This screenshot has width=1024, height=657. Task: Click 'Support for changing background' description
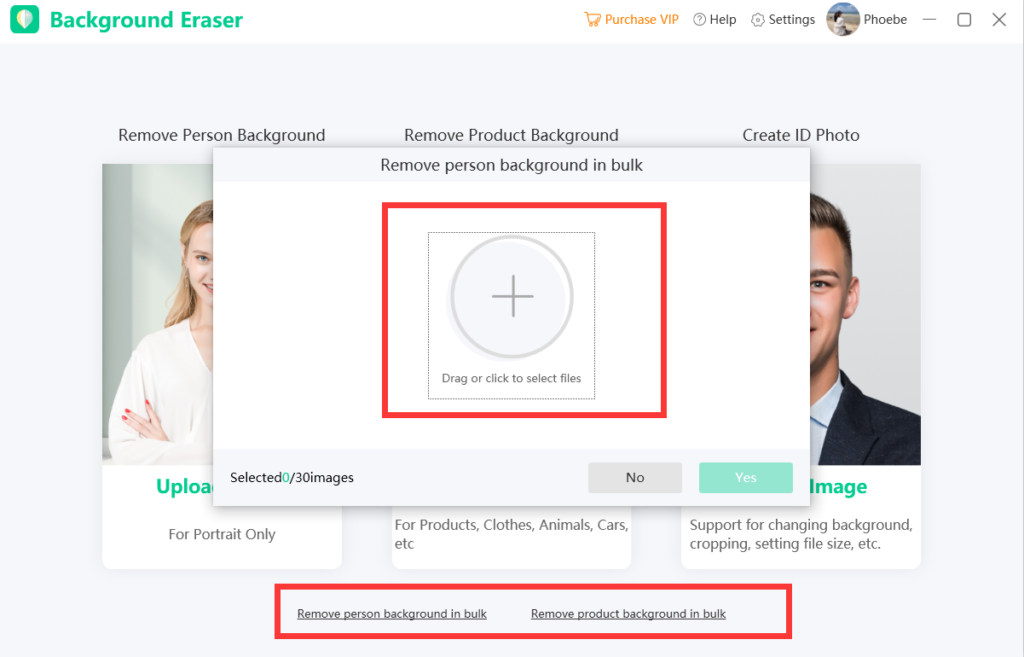click(x=801, y=534)
